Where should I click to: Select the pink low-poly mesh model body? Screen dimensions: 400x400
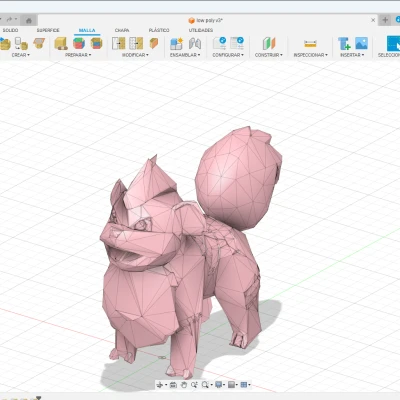point(187,253)
